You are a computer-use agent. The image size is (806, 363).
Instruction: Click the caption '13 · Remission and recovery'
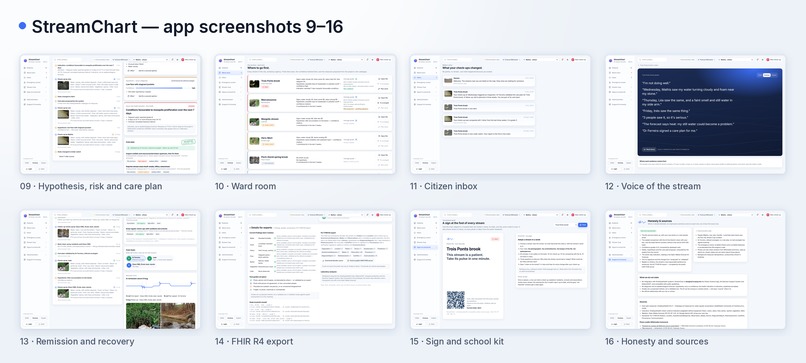pos(77,341)
